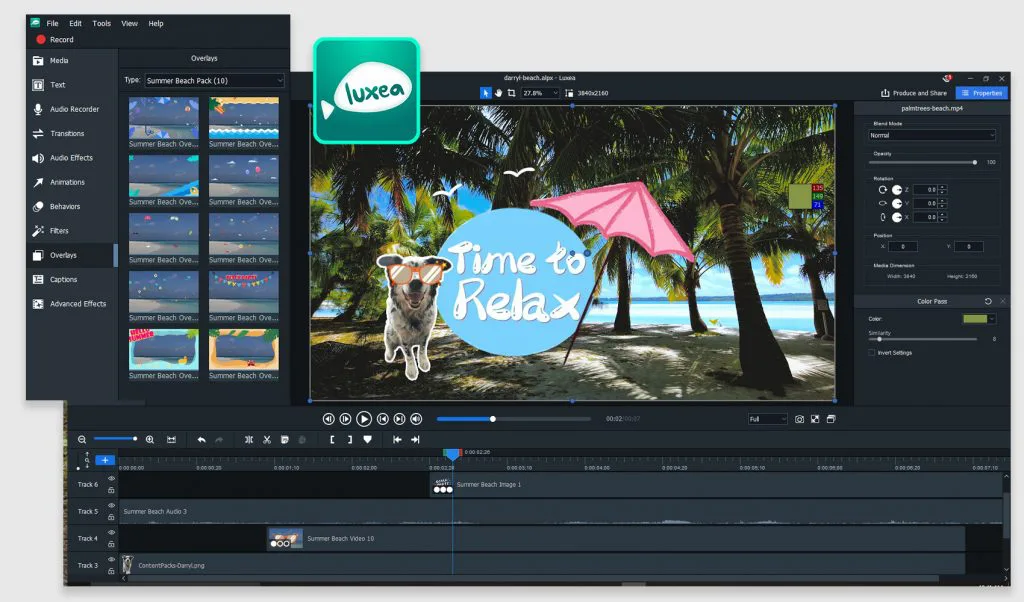
Task: Split clip at playhead
Action: click(249, 439)
